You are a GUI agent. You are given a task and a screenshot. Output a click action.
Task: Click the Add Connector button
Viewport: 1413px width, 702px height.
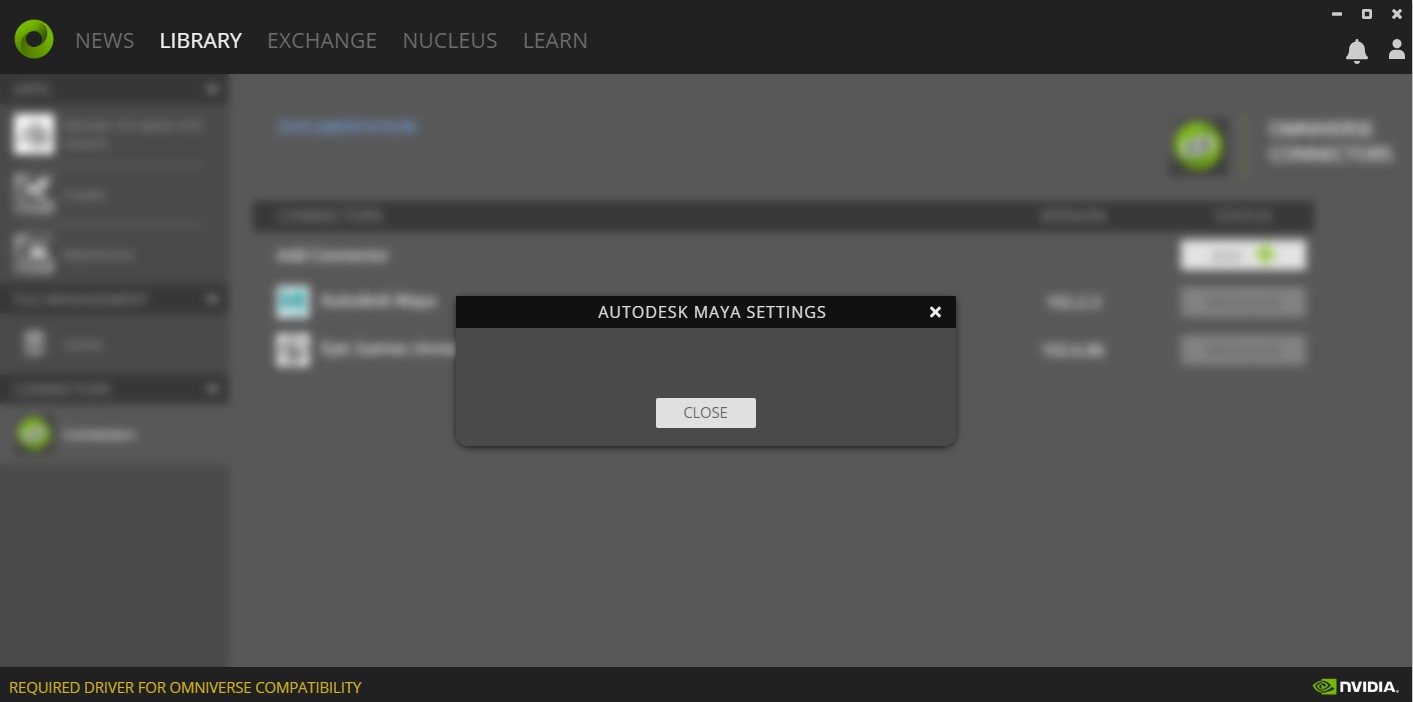pos(1243,255)
